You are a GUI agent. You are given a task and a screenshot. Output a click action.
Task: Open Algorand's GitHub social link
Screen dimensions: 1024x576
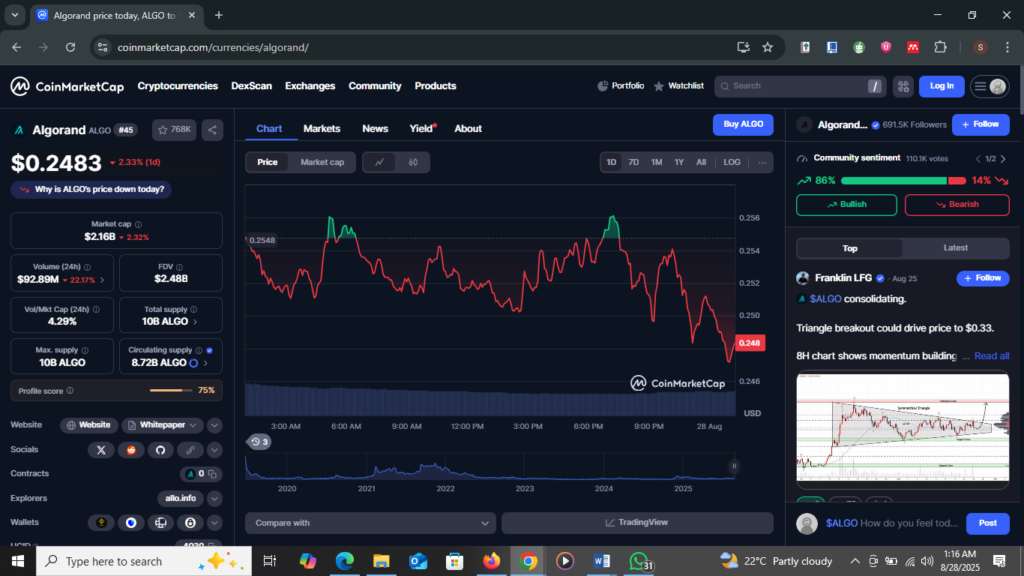[161, 450]
